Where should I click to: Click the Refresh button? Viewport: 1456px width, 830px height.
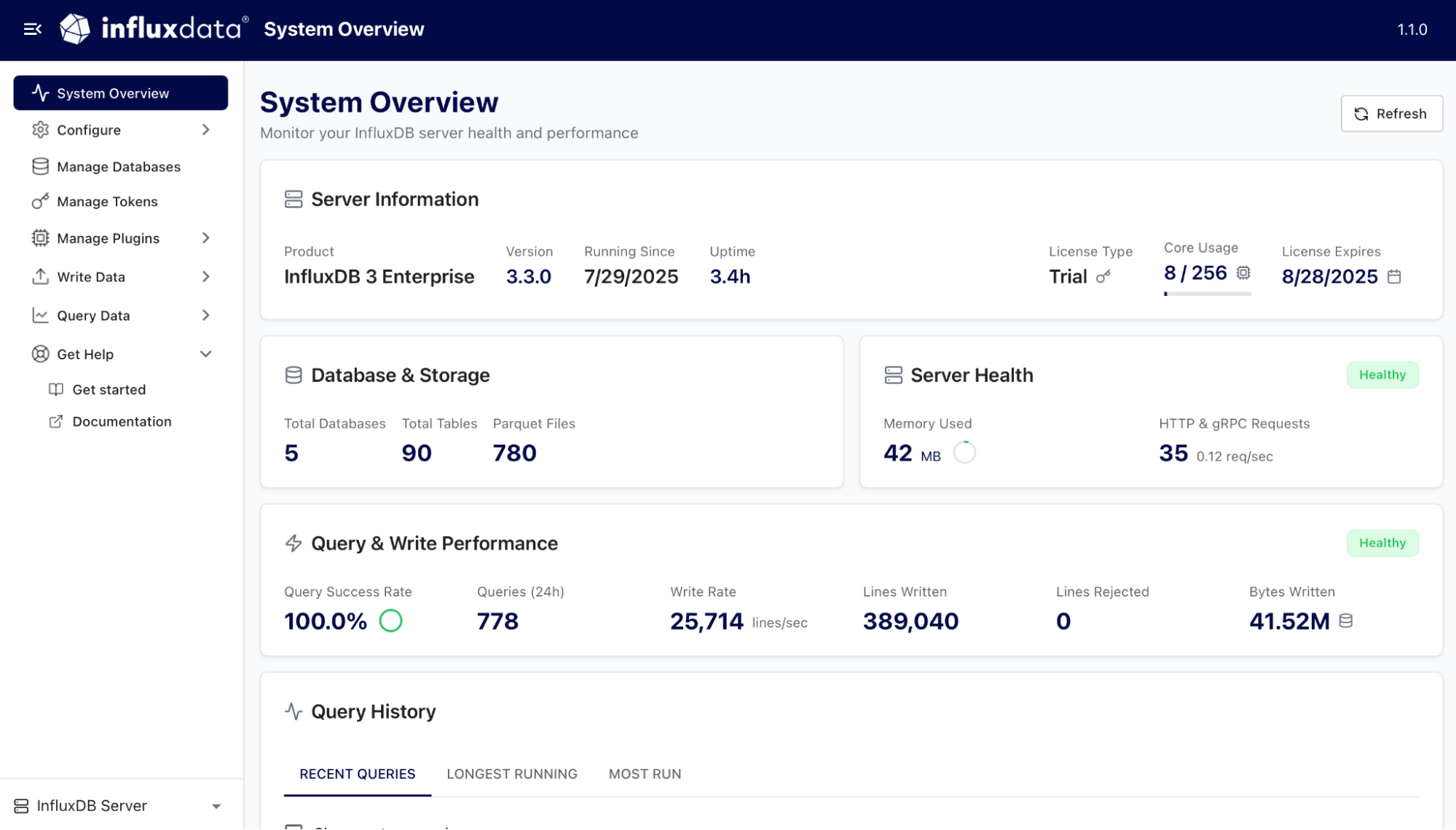pos(1391,114)
